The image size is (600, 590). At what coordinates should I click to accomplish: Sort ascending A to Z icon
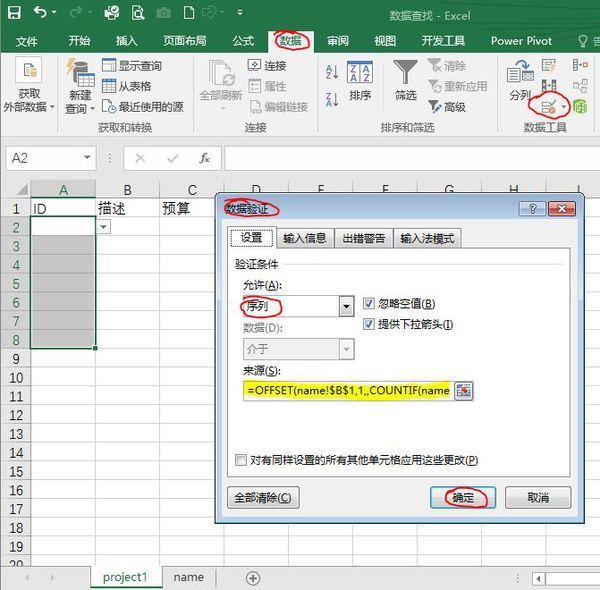point(332,72)
